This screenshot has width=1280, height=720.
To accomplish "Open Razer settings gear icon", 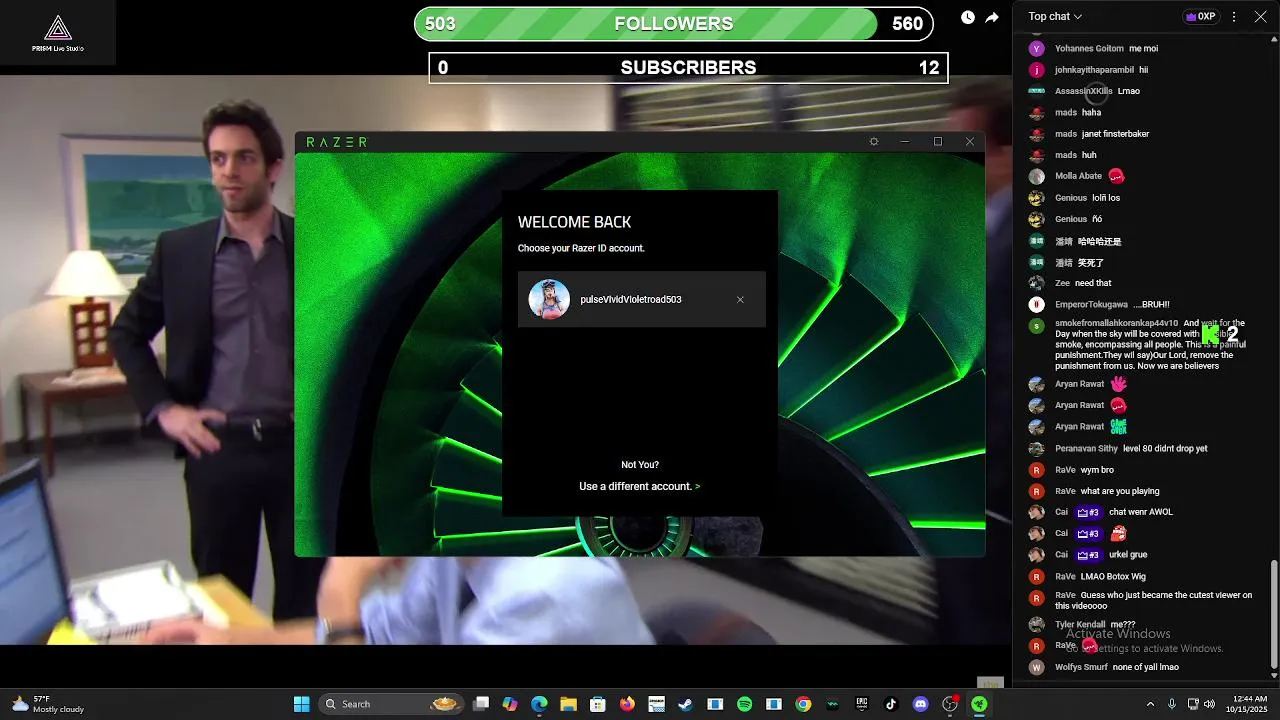I will (874, 142).
